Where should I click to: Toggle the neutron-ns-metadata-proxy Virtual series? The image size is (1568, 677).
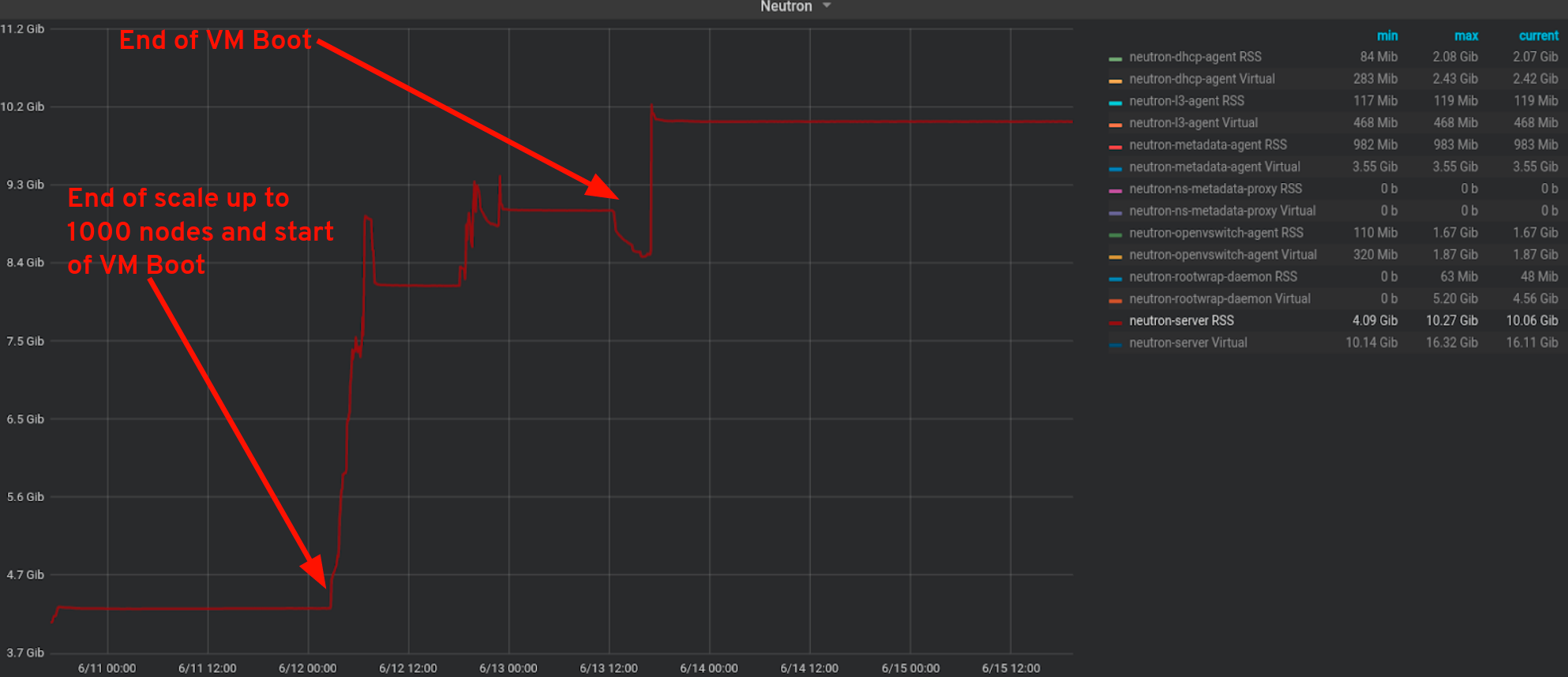(x=1222, y=211)
